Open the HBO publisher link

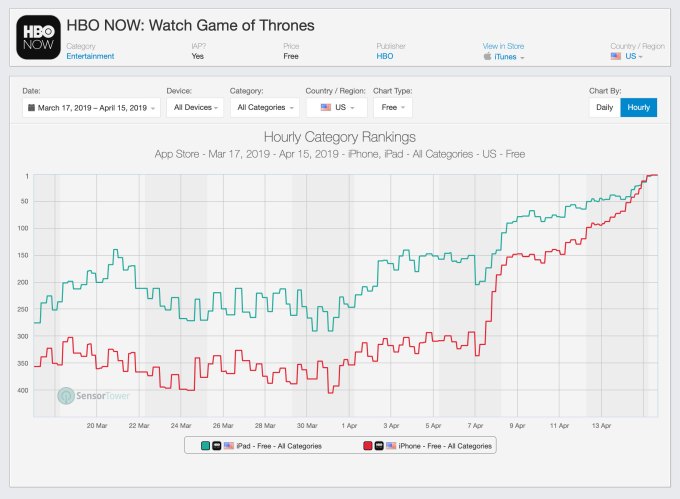(385, 56)
